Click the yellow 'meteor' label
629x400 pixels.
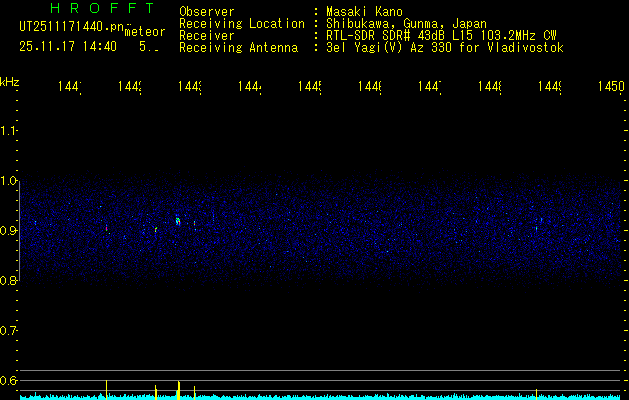pos(144,32)
